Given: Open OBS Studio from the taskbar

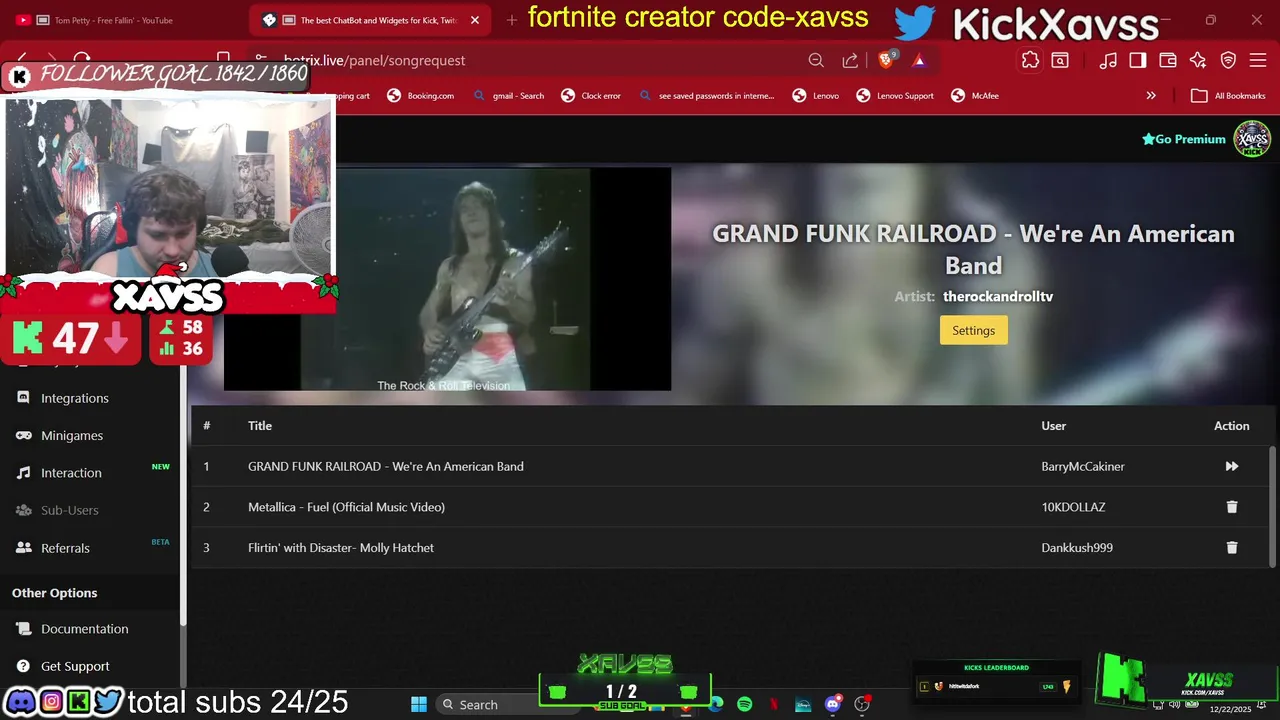Looking at the screenshot, I should click(x=862, y=705).
